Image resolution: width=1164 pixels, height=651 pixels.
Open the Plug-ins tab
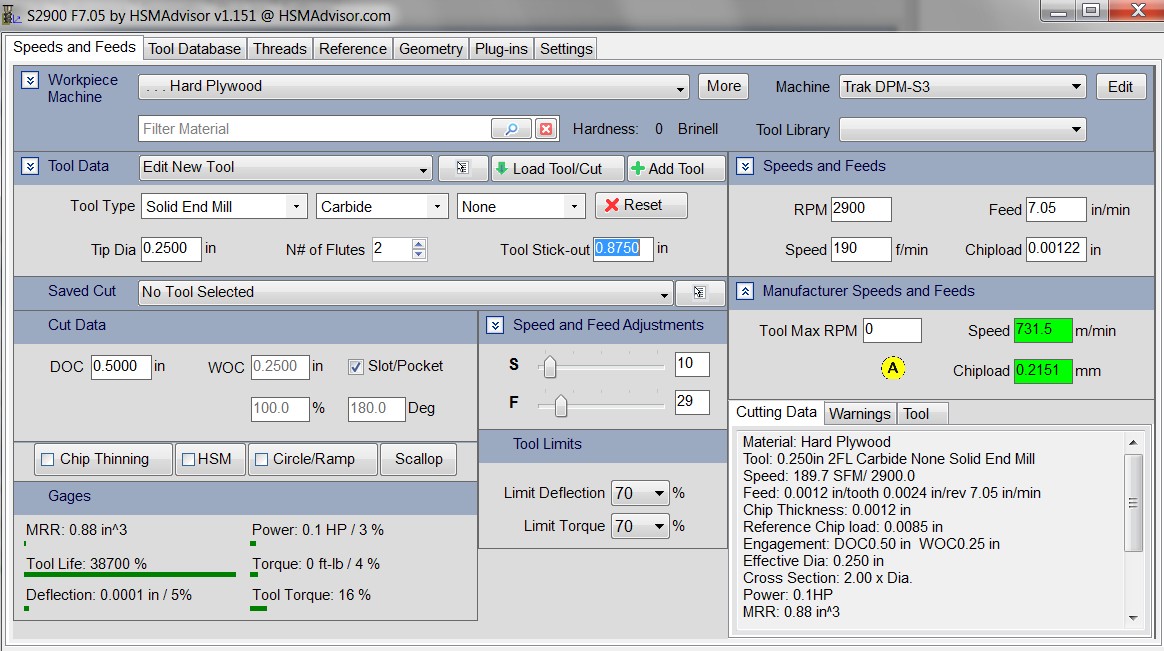(x=501, y=49)
